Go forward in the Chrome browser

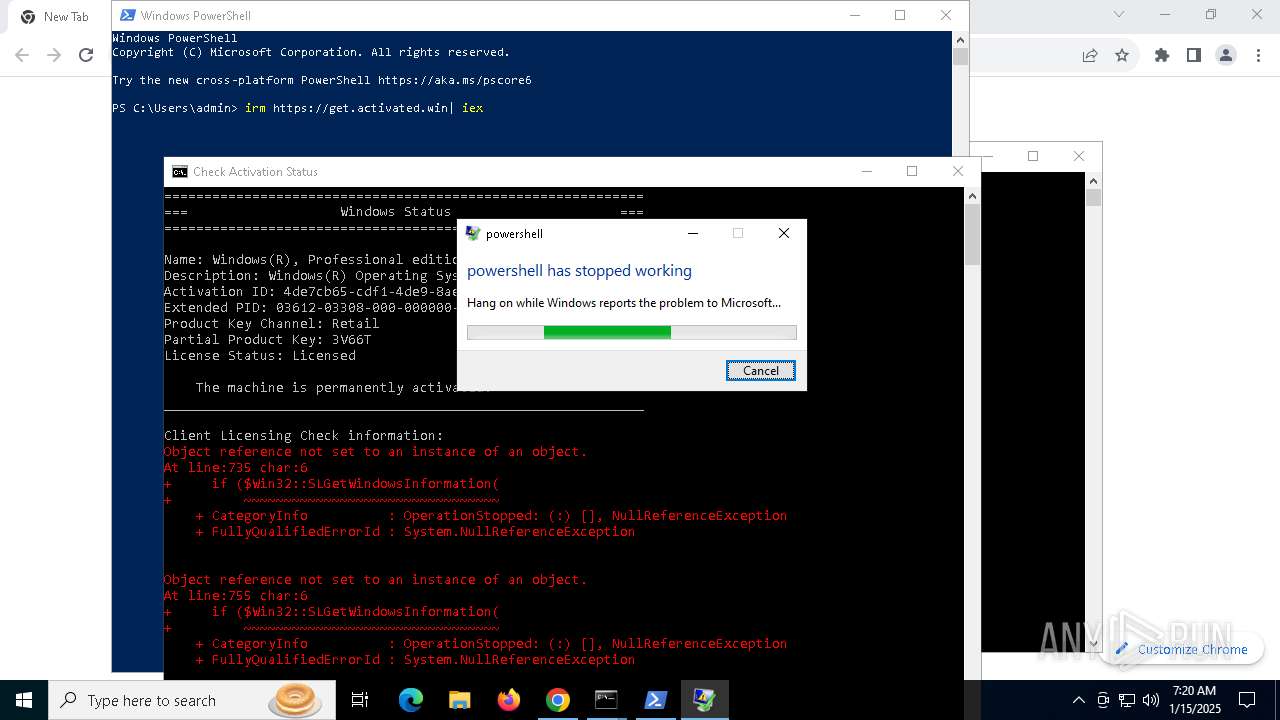point(54,56)
